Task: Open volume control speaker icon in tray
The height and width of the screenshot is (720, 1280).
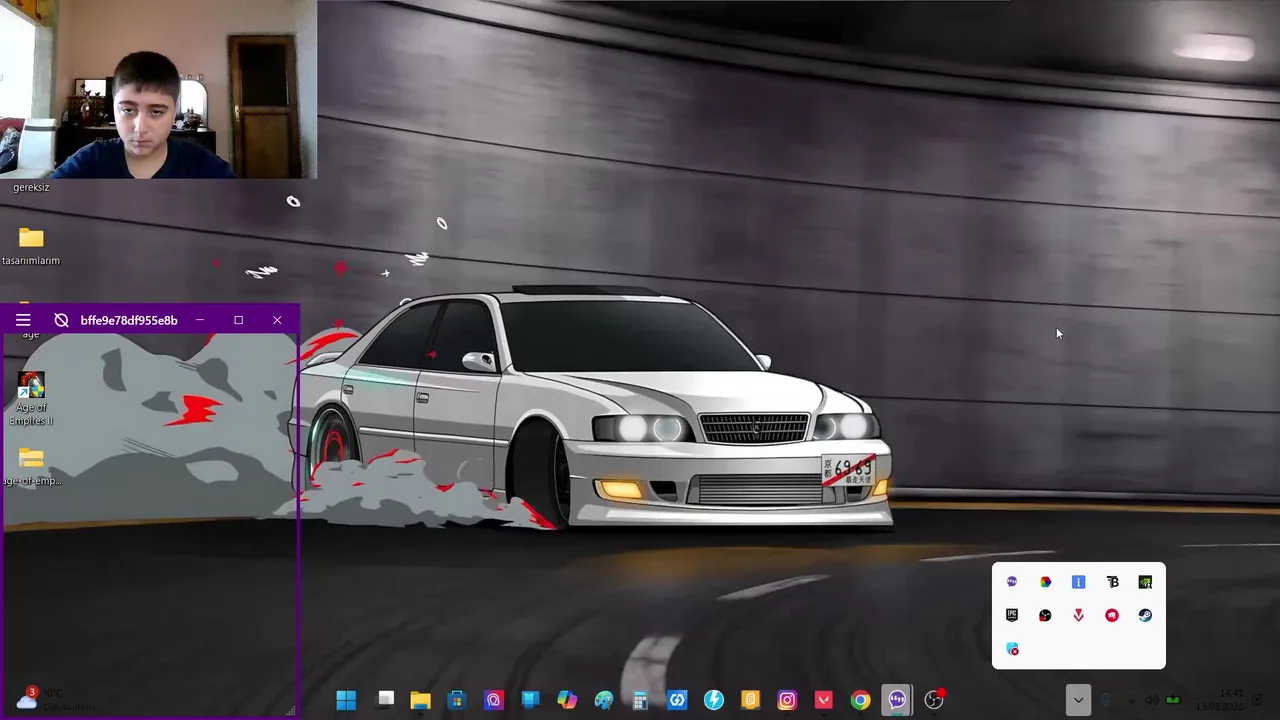Action: click(1151, 700)
